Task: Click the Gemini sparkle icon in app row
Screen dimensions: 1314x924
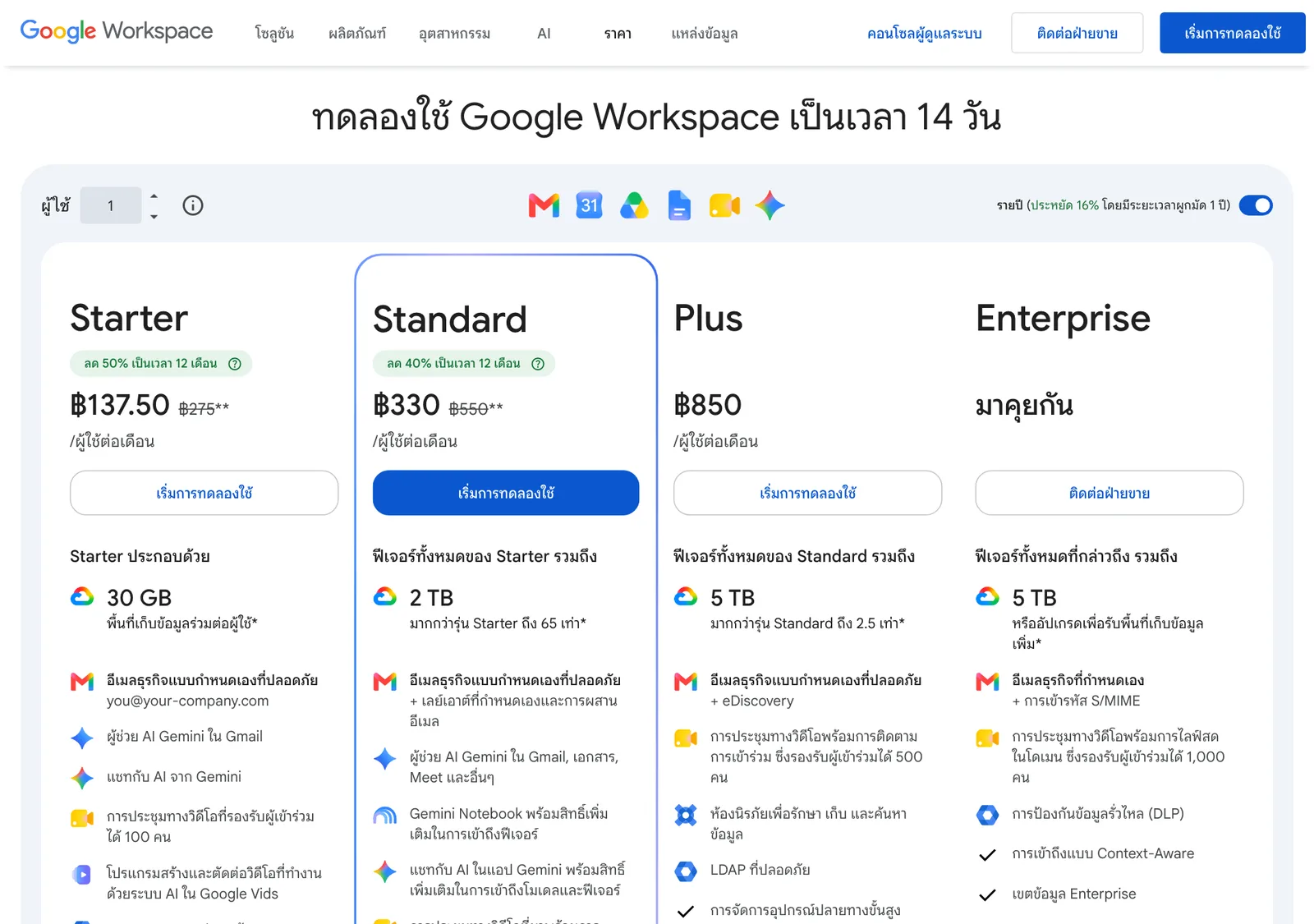Action: (770, 205)
